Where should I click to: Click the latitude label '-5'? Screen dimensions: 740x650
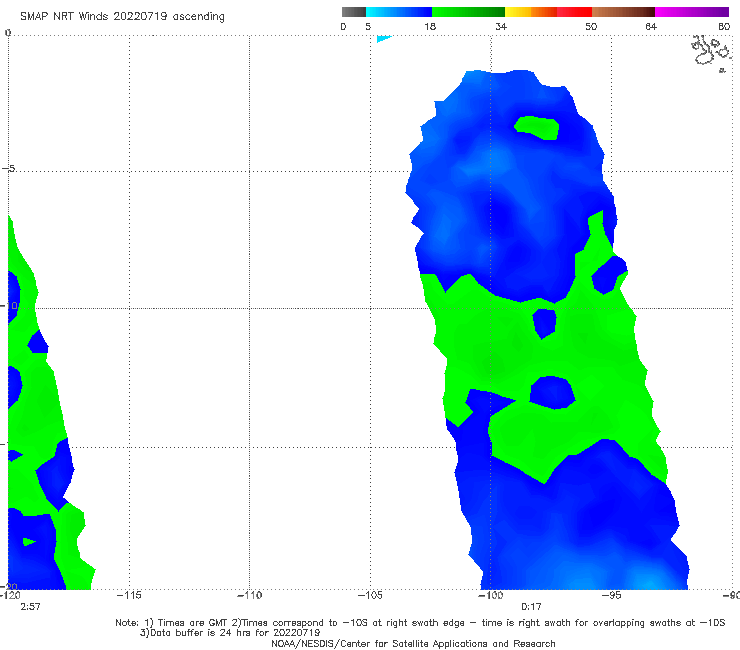click(8, 168)
